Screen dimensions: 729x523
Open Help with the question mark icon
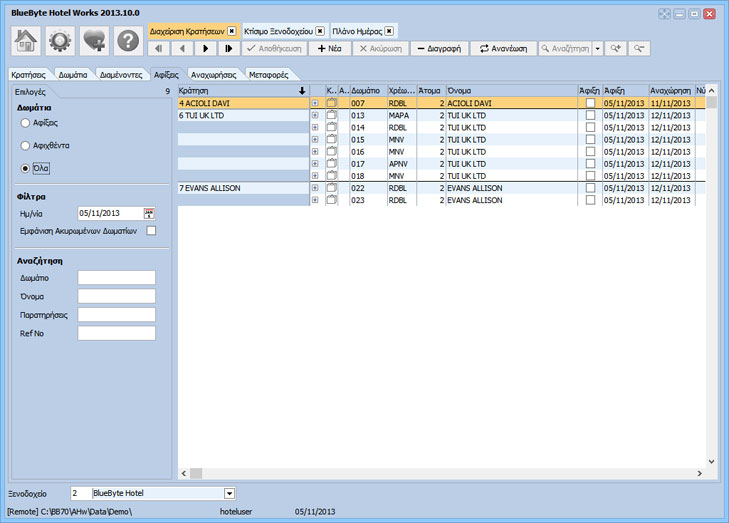(x=128, y=40)
